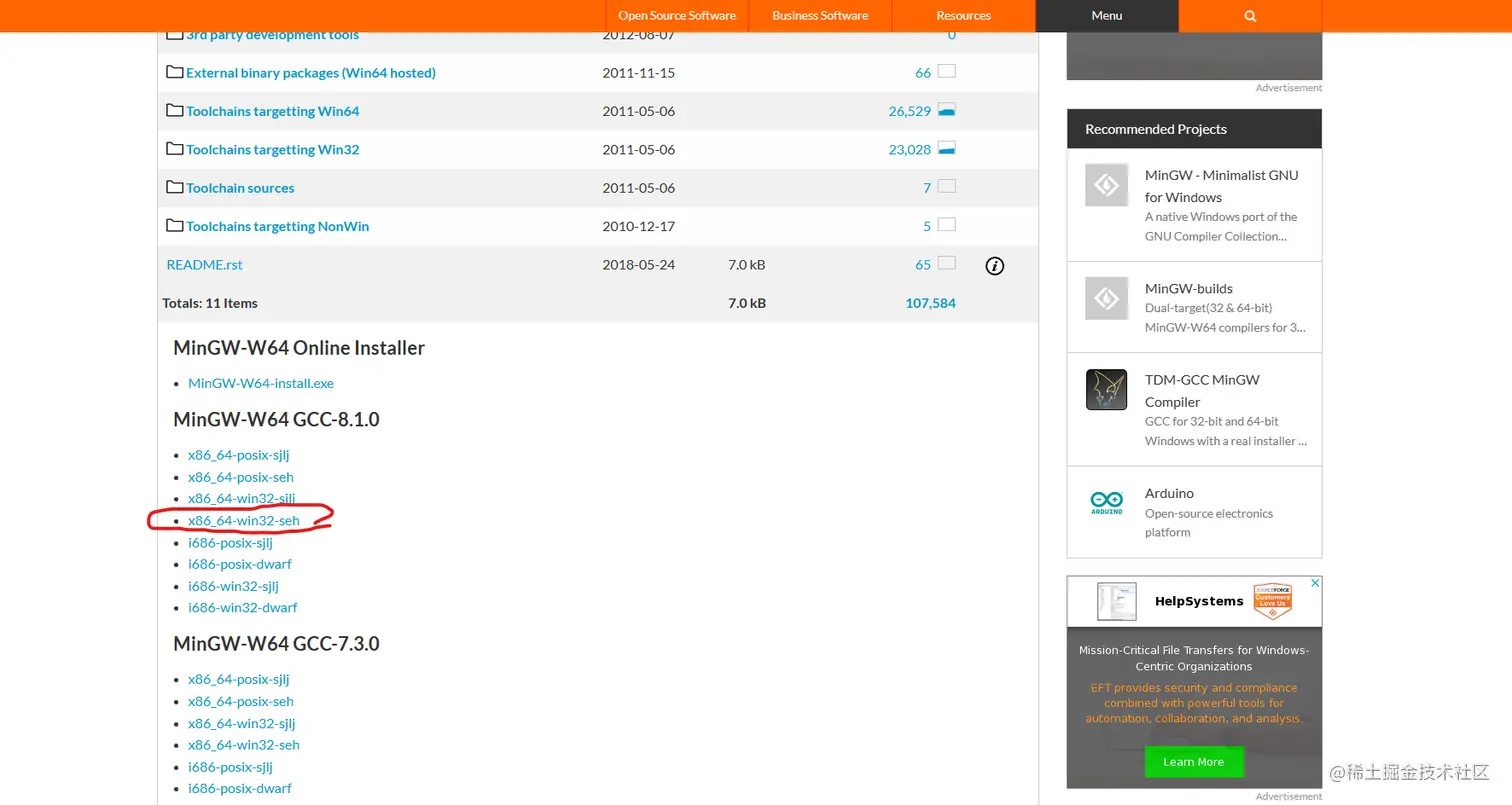Open TDM-GCC MinGW Compiler project title

[1202, 391]
